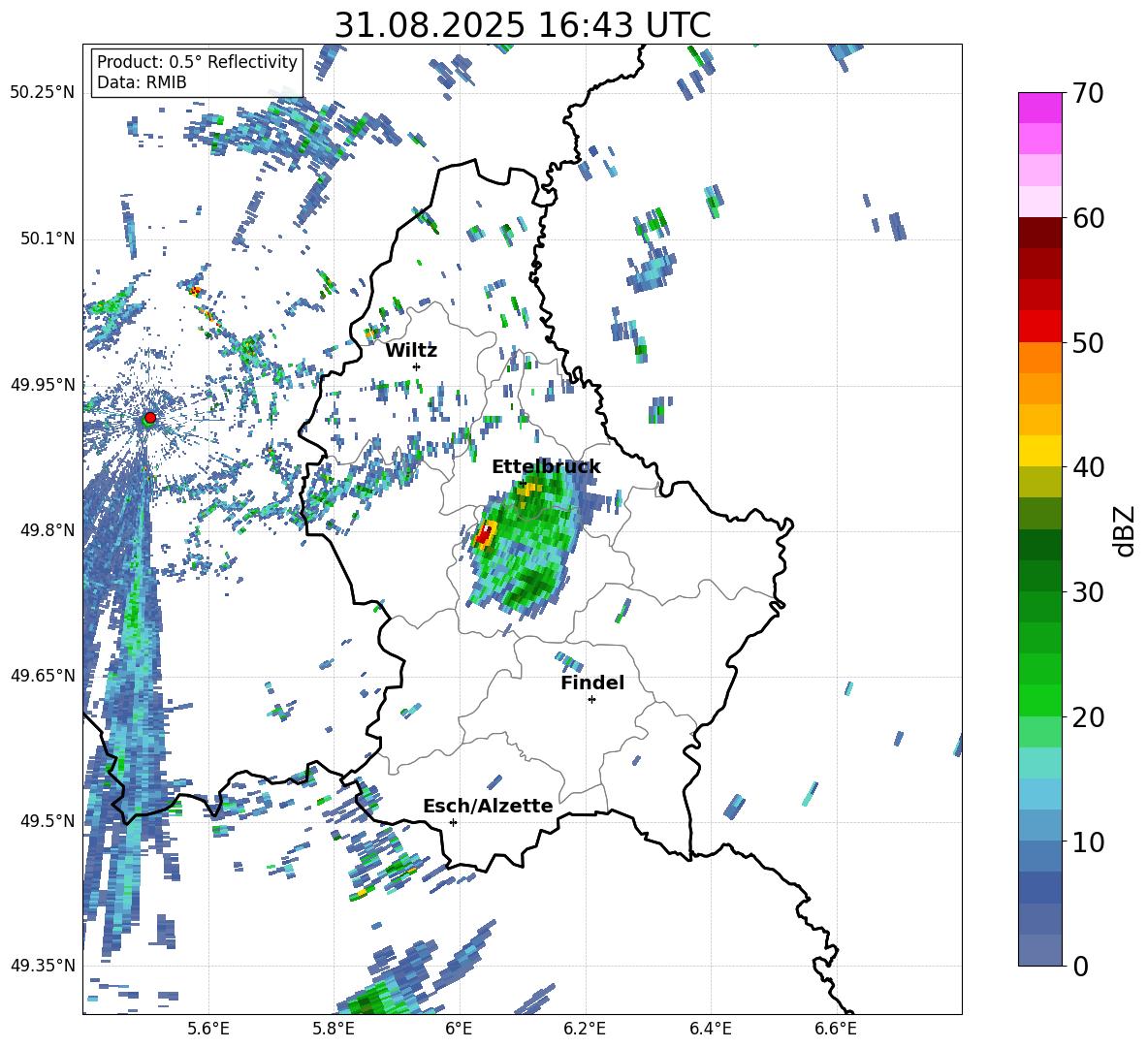Click the 49.35°N latitude label
Viewport: 1148px width, 1048px height.
tap(43, 966)
